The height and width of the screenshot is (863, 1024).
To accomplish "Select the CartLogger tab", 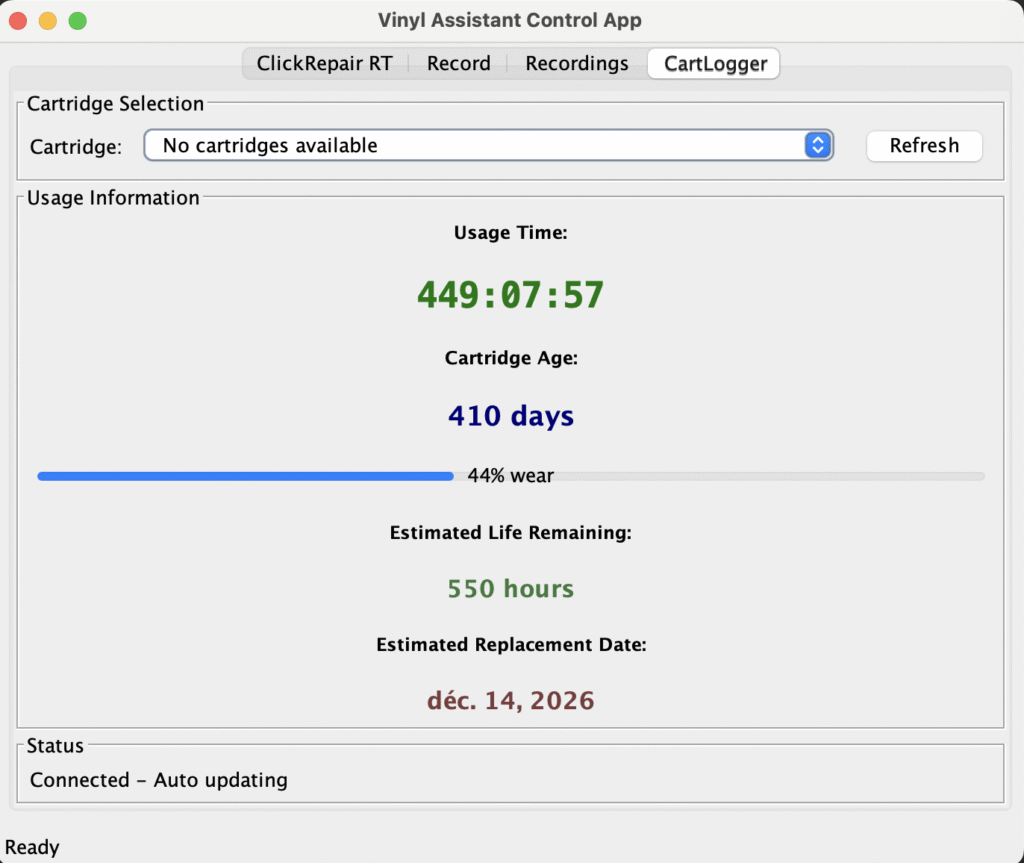I will tap(714, 63).
